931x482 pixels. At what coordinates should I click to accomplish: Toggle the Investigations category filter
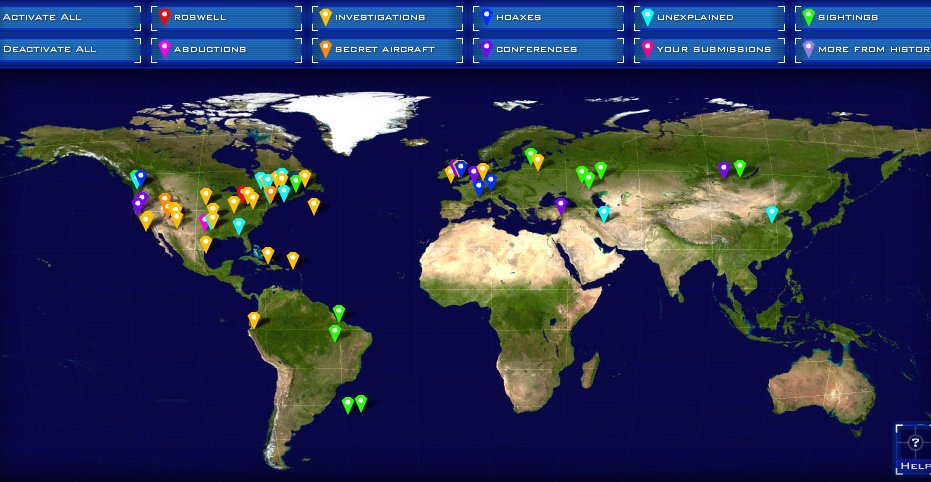click(387, 17)
